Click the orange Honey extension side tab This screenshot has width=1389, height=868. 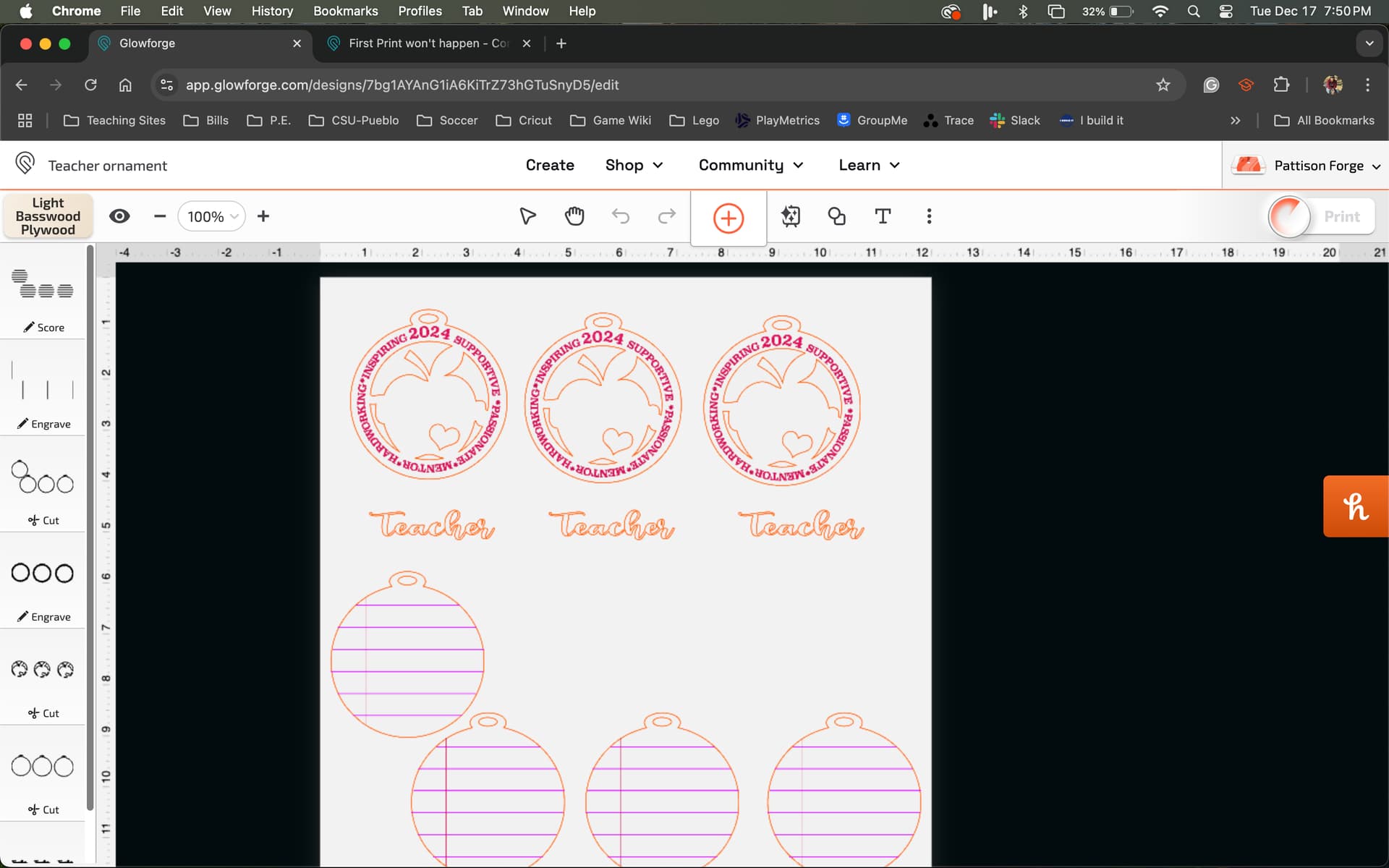[x=1356, y=506]
